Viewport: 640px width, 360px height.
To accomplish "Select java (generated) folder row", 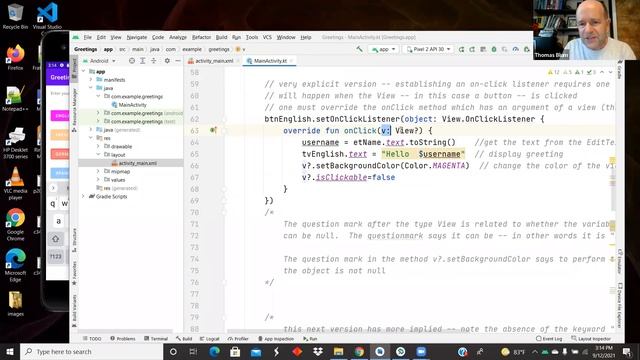I will [x=131, y=130].
